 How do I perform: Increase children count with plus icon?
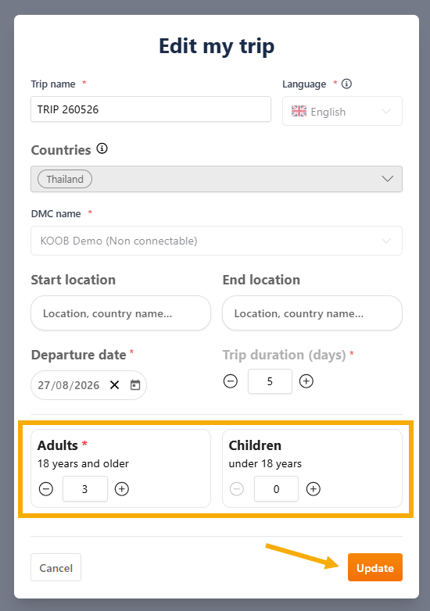coord(313,489)
